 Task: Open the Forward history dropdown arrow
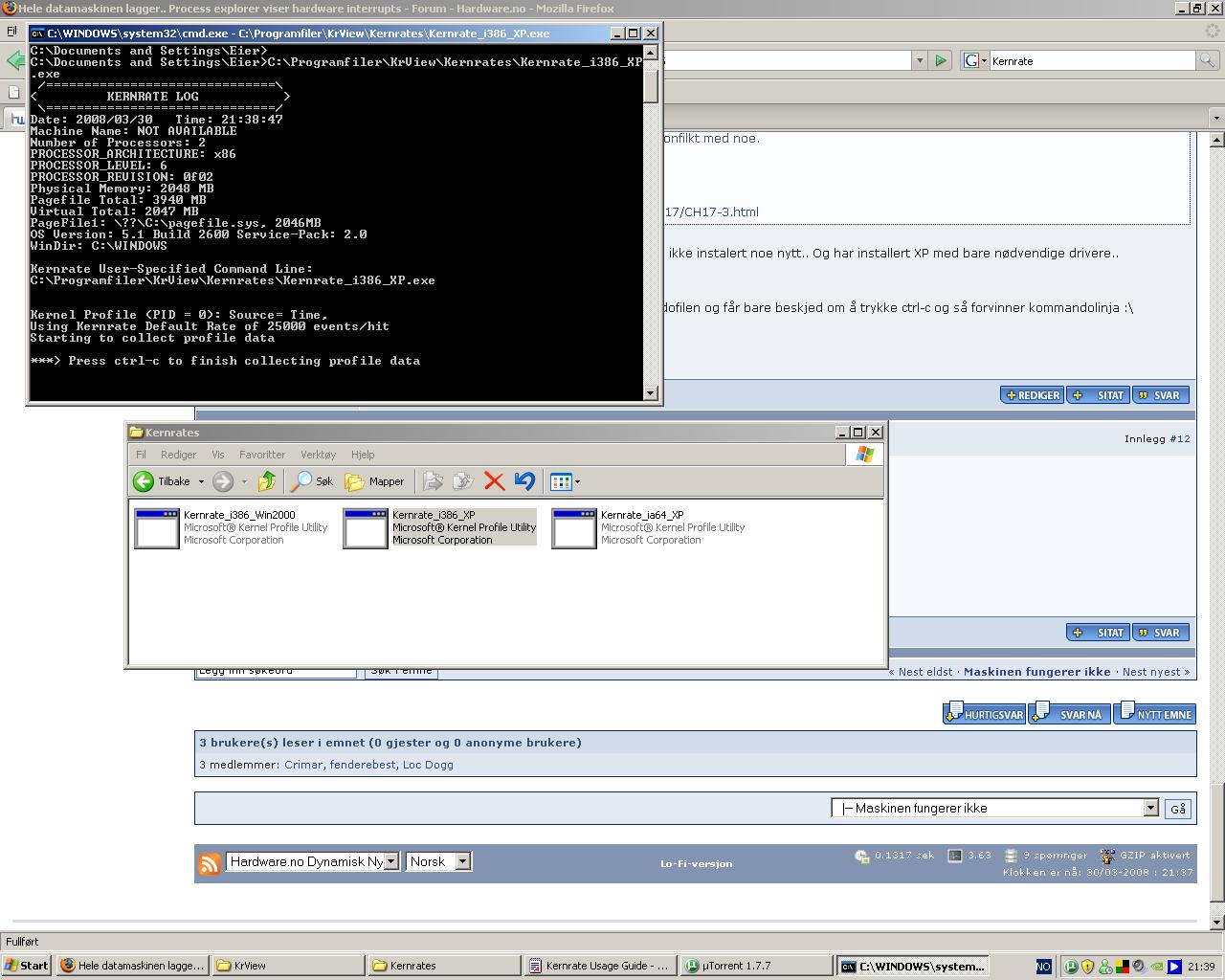[x=244, y=481]
